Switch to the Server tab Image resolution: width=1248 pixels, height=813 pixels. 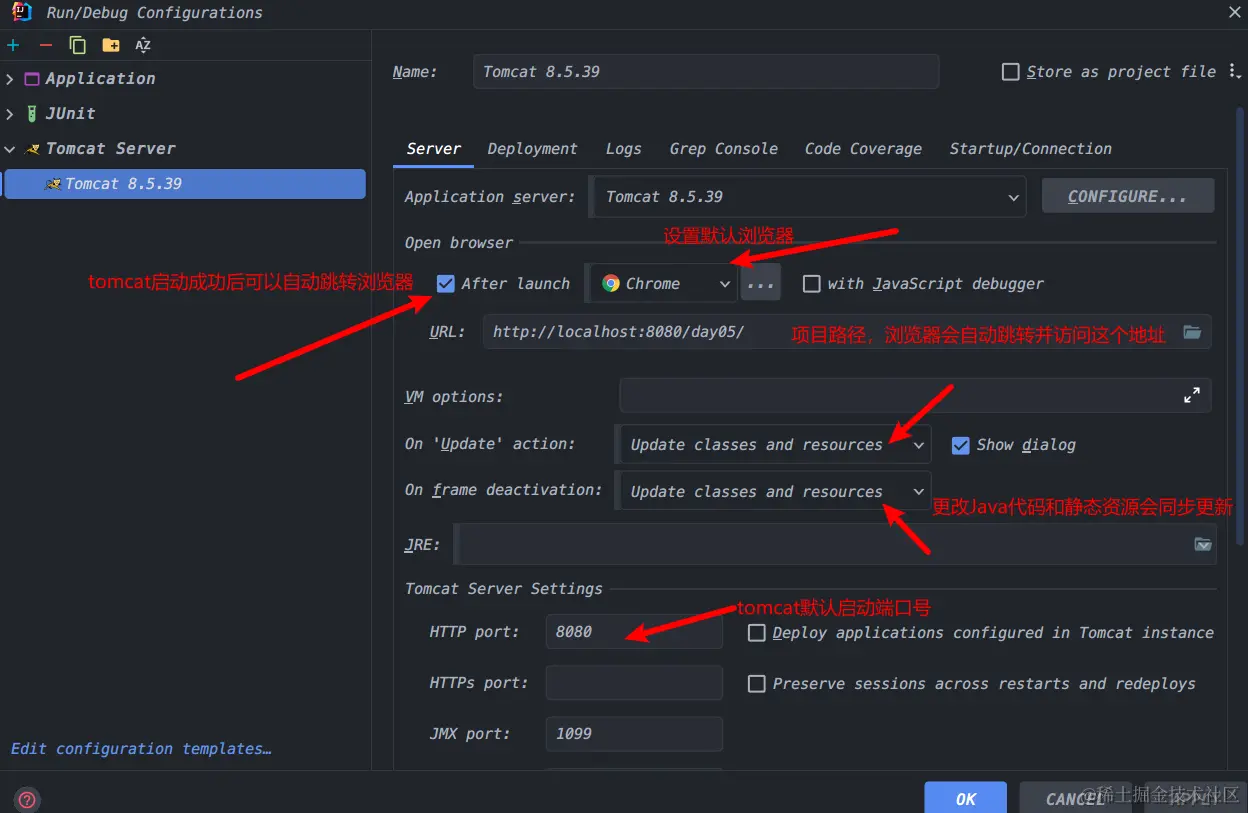(x=434, y=149)
